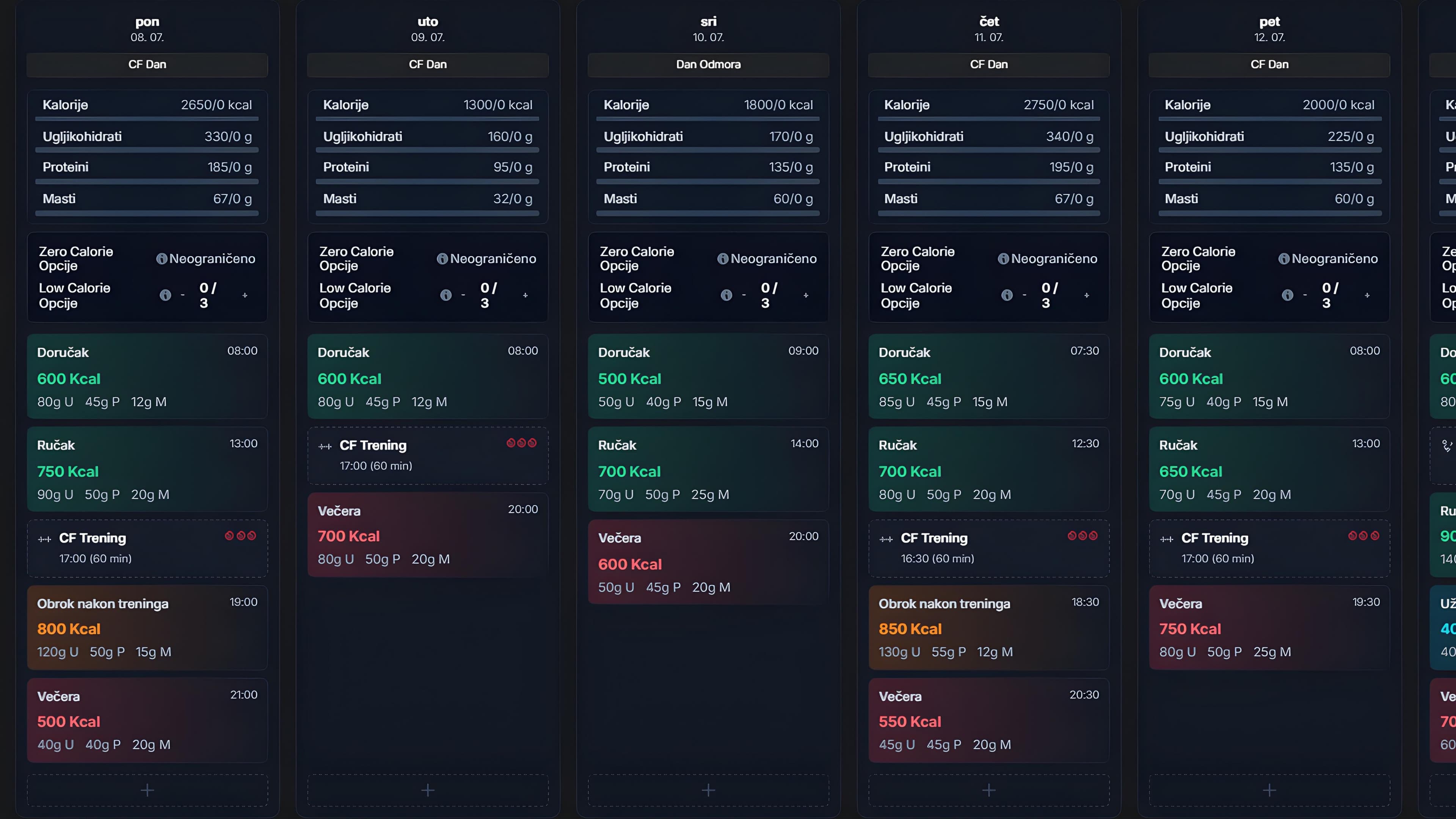Add a new entry to čet 11. 07.
This screenshot has height=819, width=1456.
click(x=989, y=789)
